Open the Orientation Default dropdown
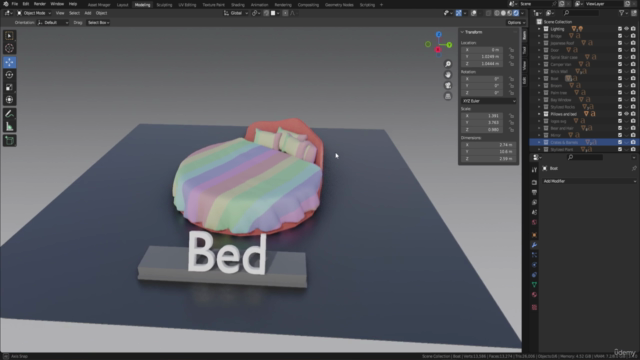 pos(53,23)
